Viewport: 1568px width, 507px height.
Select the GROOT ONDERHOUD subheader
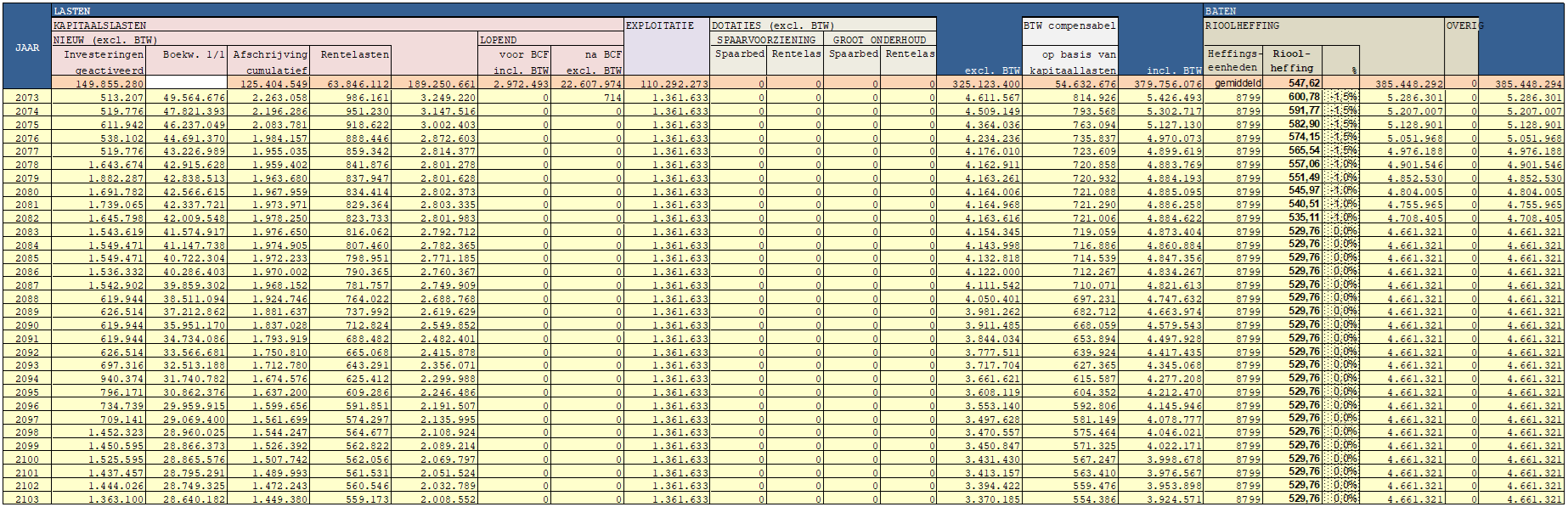pos(879,40)
